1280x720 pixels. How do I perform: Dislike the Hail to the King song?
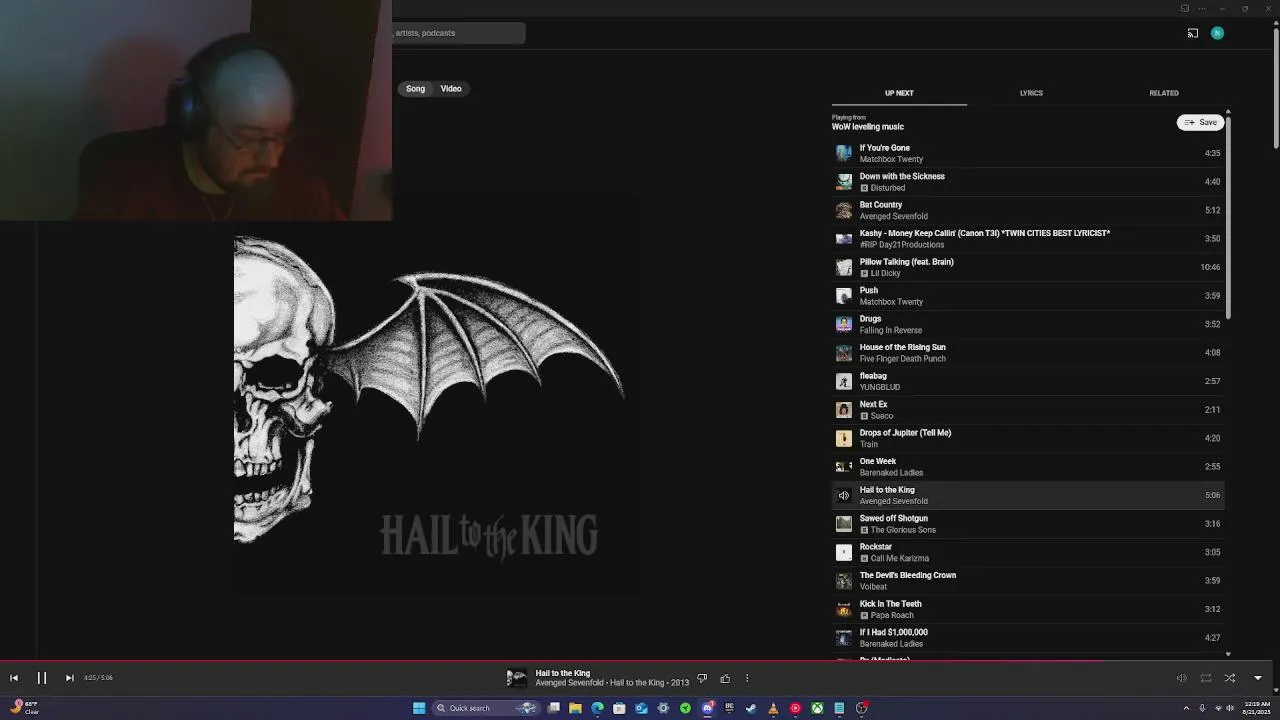[702, 679]
